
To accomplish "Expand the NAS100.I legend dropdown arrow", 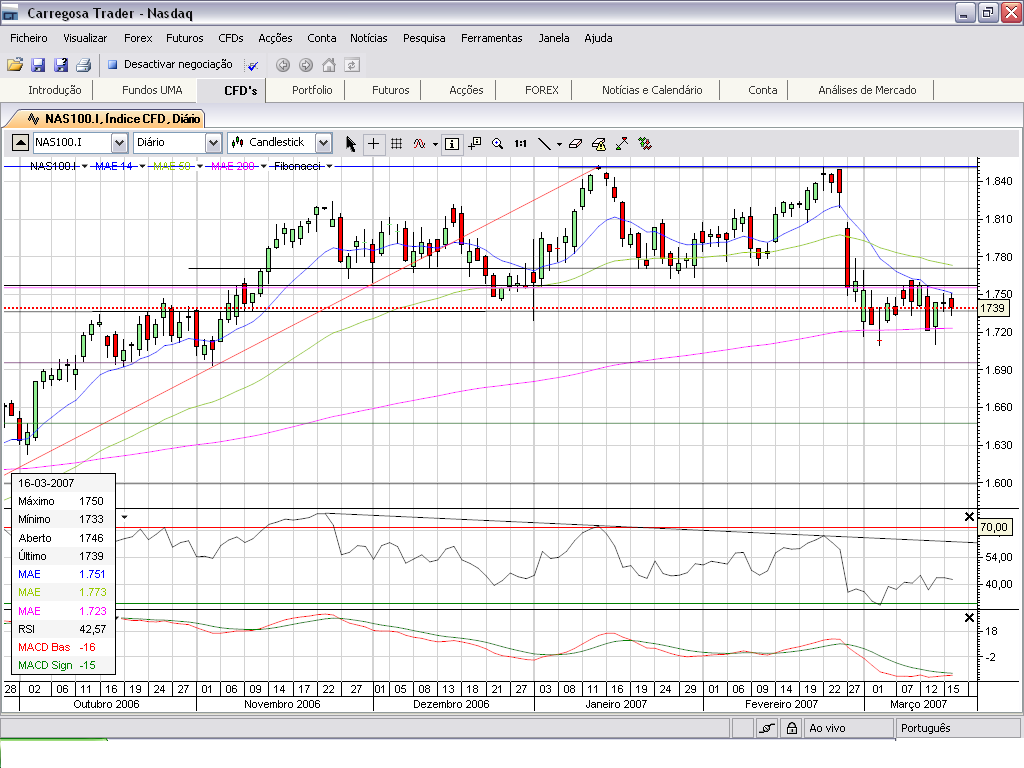I will (85, 167).
